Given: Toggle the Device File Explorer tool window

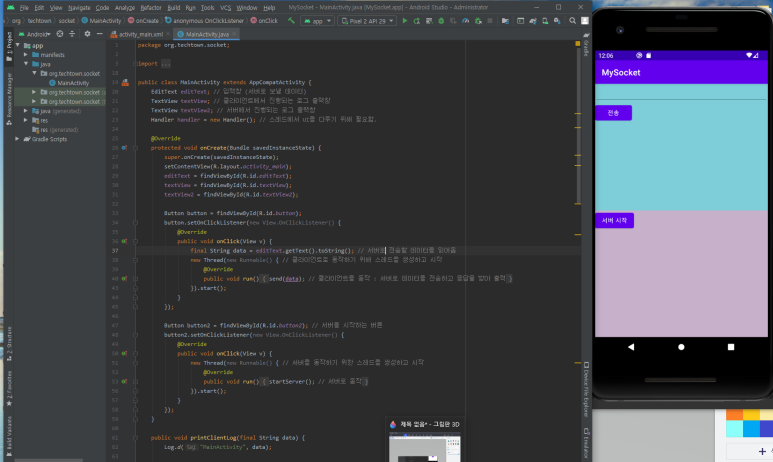Looking at the screenshot, I should pyautogui.click(x=586, y=389).
